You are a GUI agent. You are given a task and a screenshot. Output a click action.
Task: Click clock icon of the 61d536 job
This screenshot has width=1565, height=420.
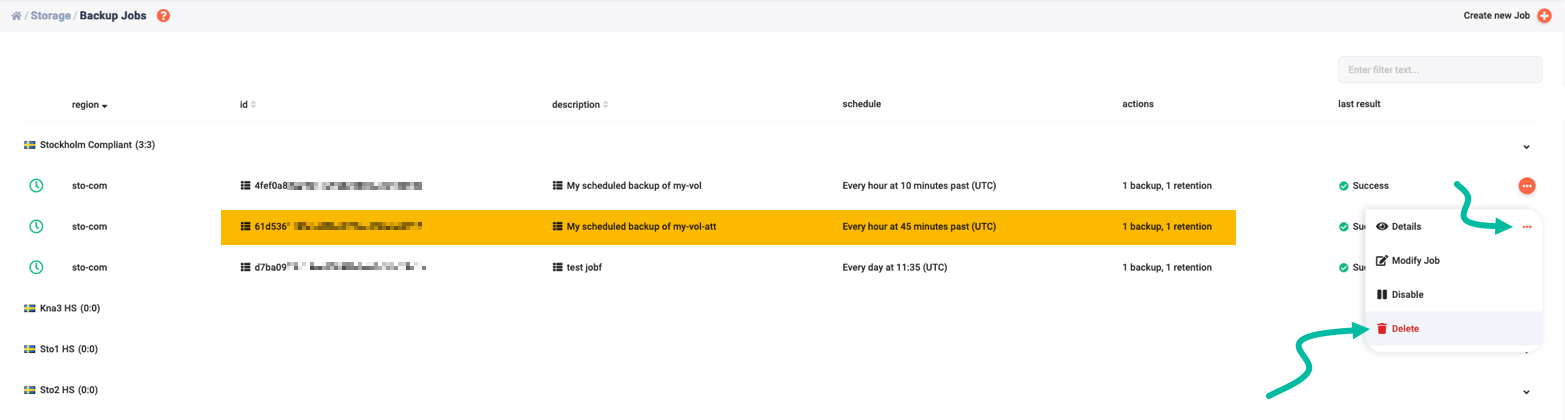(x=36, y=227)
